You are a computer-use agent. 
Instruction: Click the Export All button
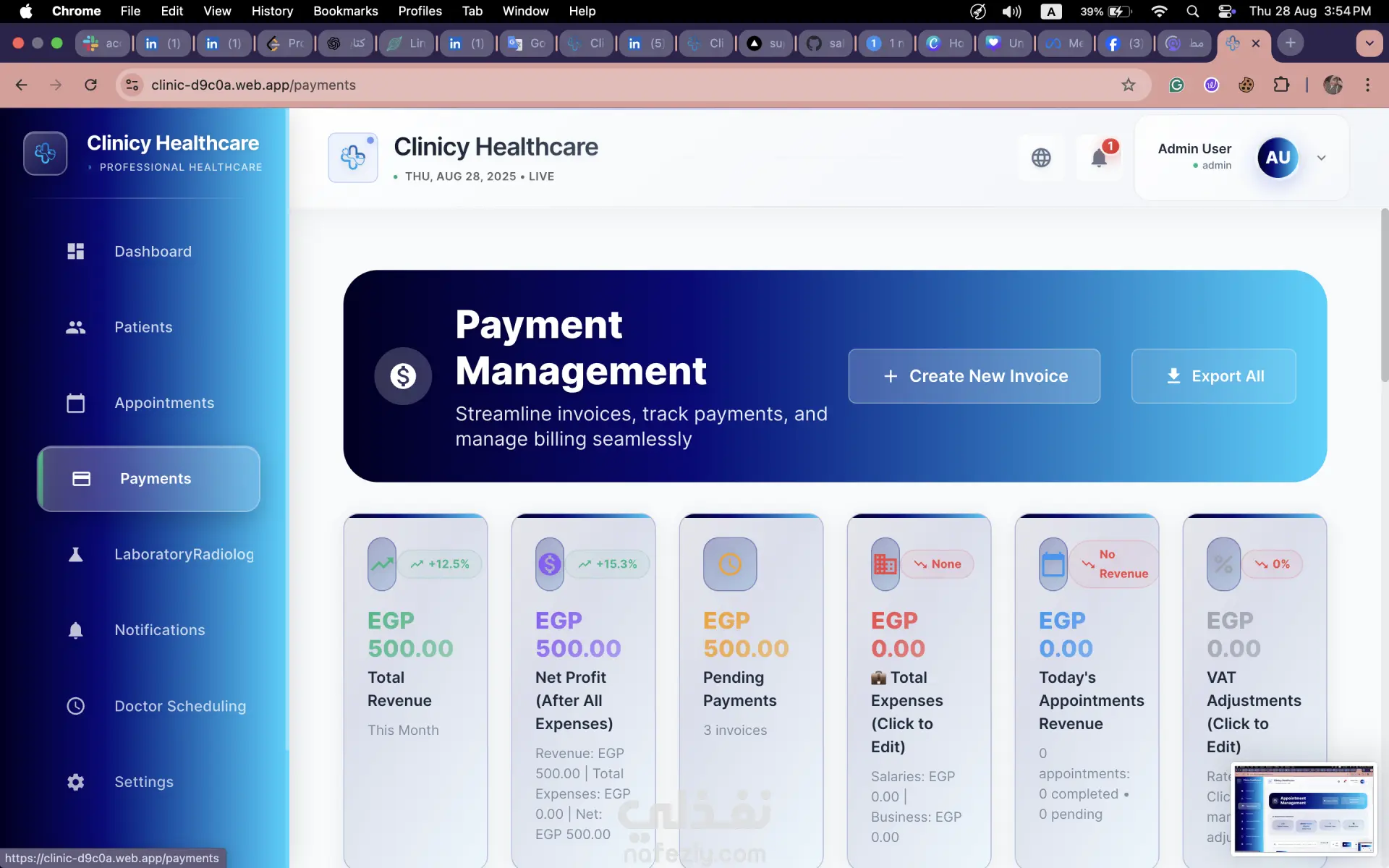point(1213,376)
